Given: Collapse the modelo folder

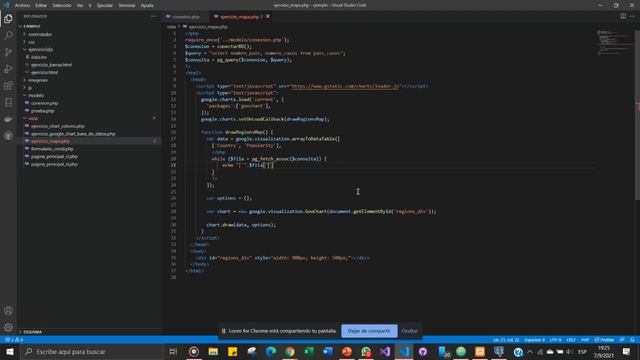Looking at the screenshot, I should point(36,95).
